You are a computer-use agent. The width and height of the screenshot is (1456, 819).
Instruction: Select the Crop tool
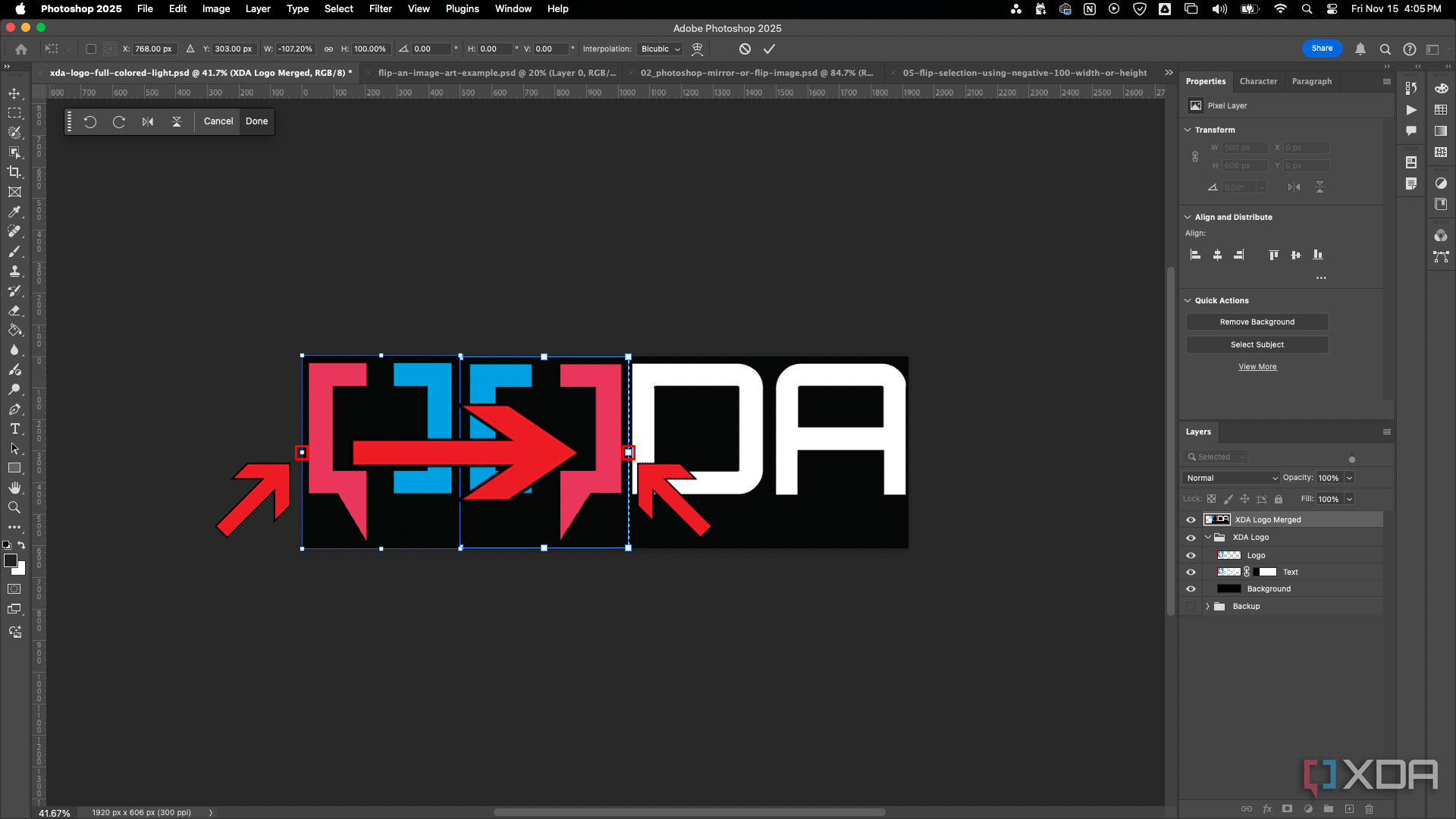pos(14,172)
